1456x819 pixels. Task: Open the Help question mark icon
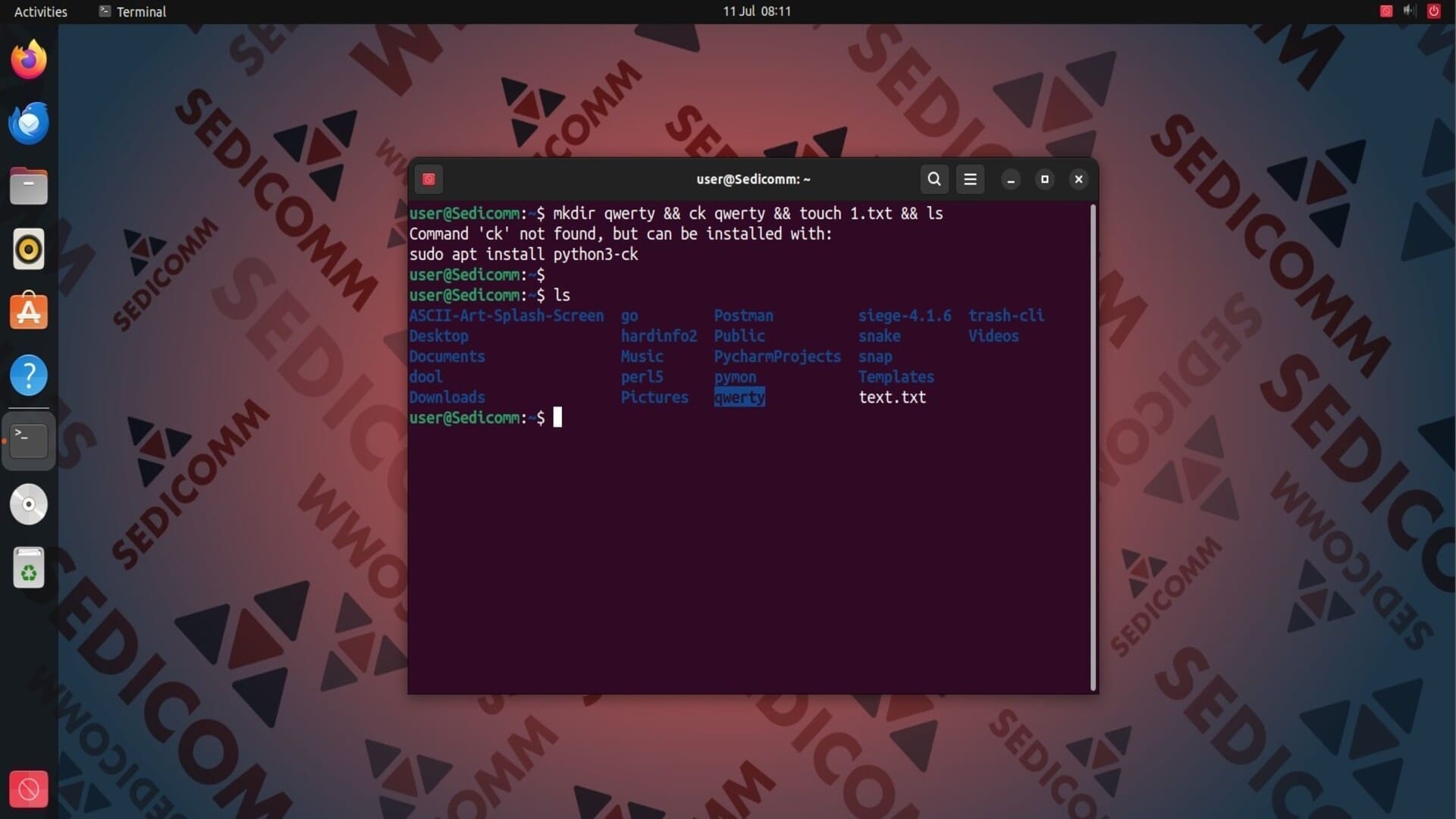29,375
